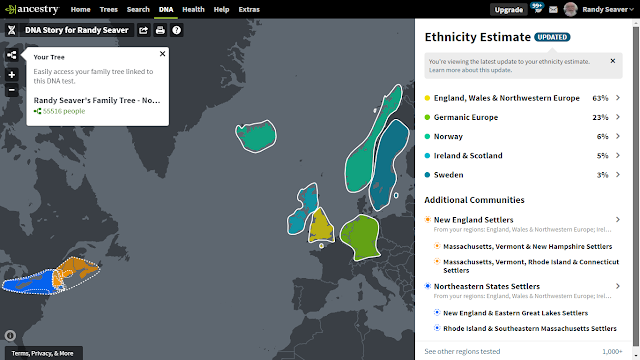This screenshot has width=640, height=360.
Task: Zoom in on the map
Action: [12, 75]
